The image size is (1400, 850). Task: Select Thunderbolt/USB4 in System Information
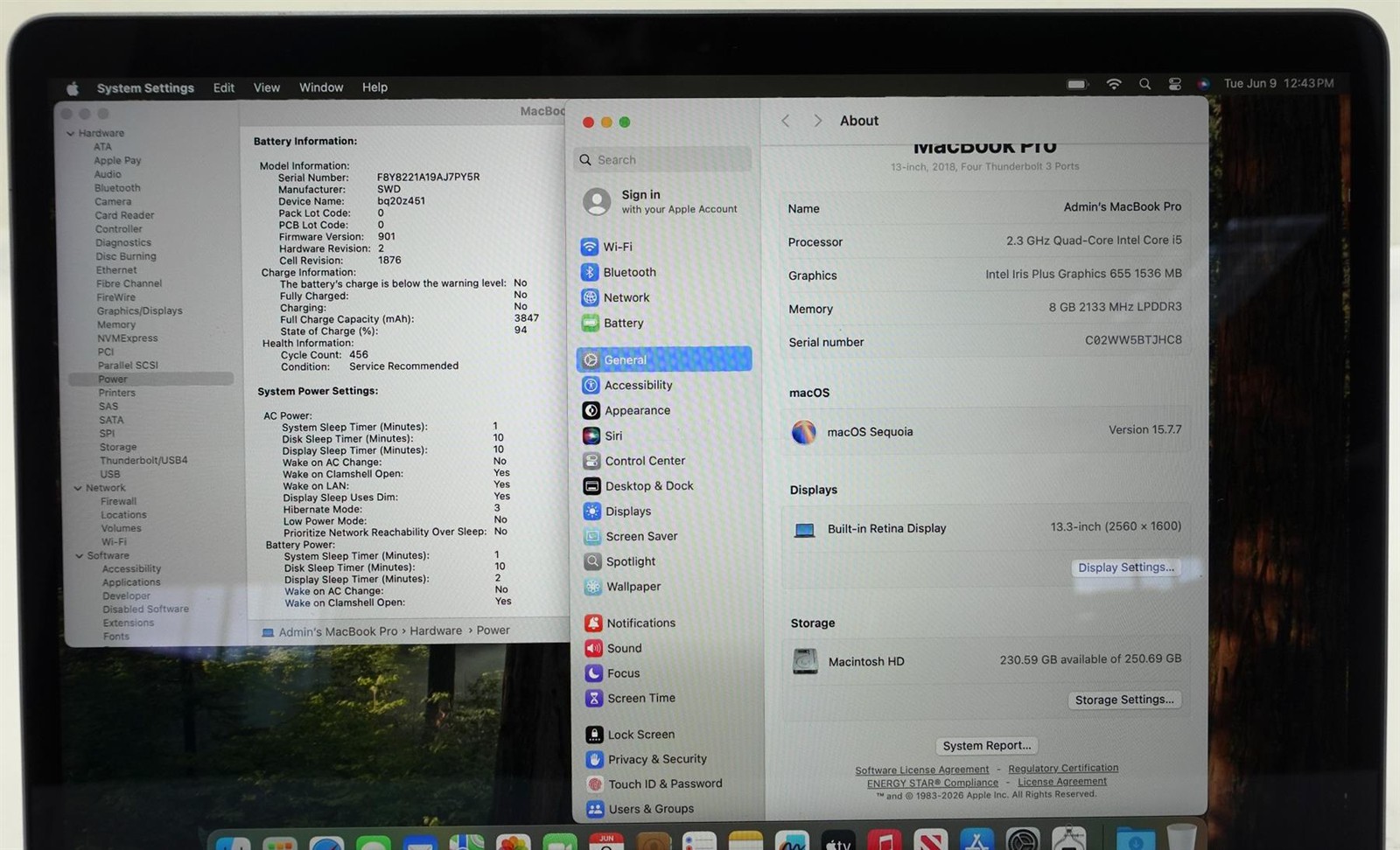(143, 460)
